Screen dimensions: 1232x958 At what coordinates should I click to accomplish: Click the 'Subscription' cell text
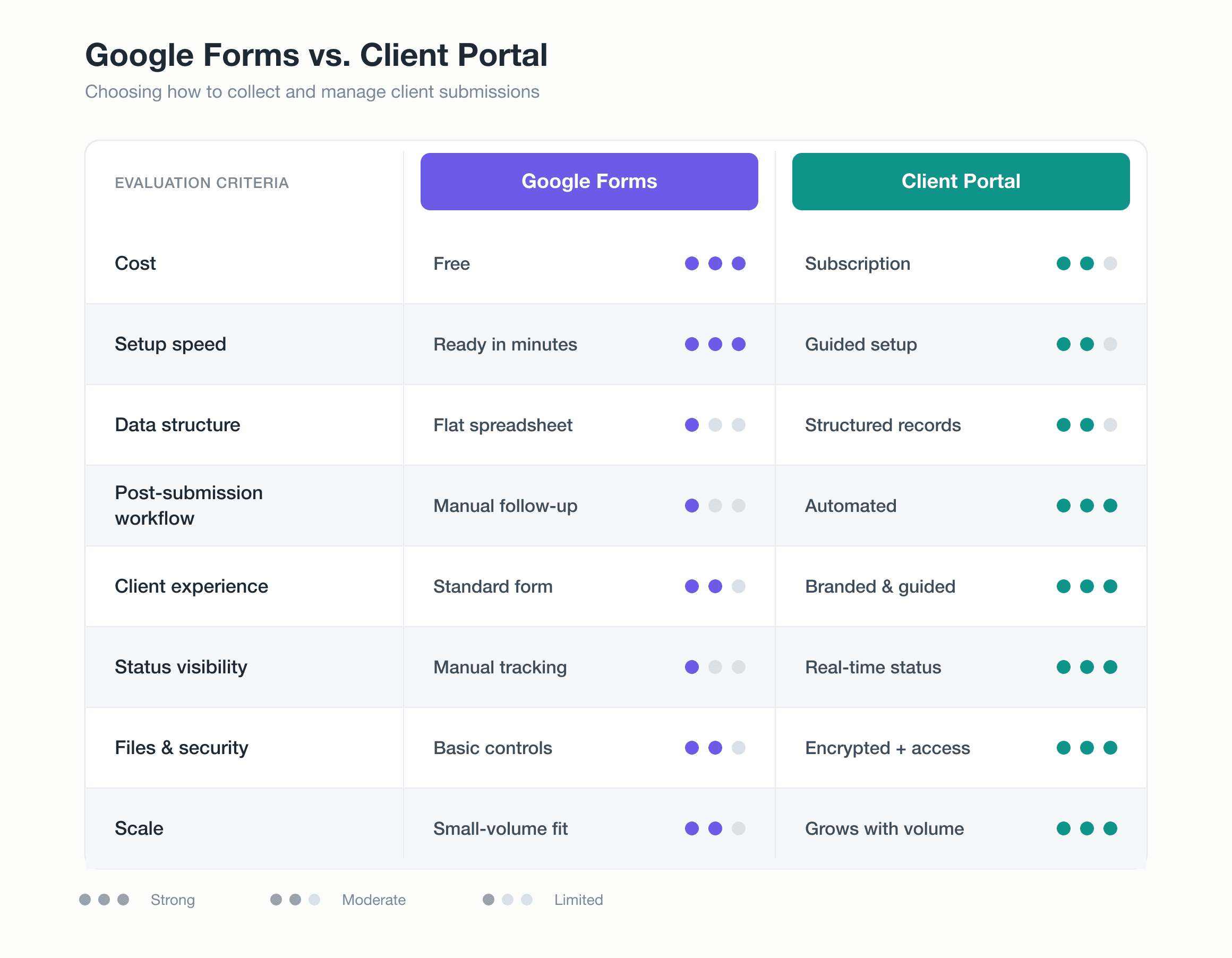(858, 263)
